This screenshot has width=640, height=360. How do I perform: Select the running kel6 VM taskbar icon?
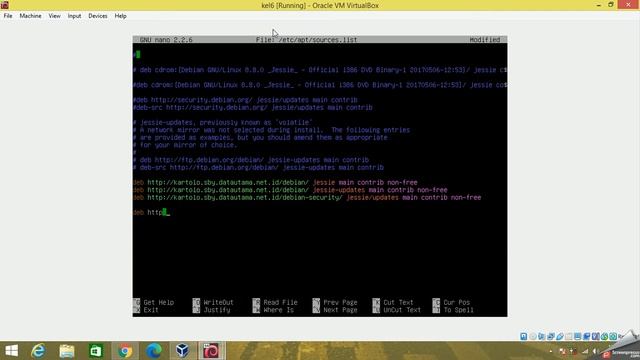click(x=211, y=351)
